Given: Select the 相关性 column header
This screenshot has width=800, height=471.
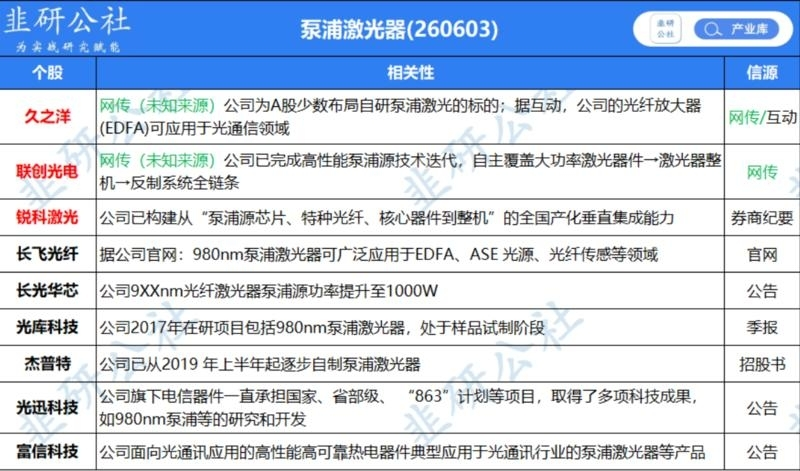Looking at the screenshot, I should (x=410, y=72).
